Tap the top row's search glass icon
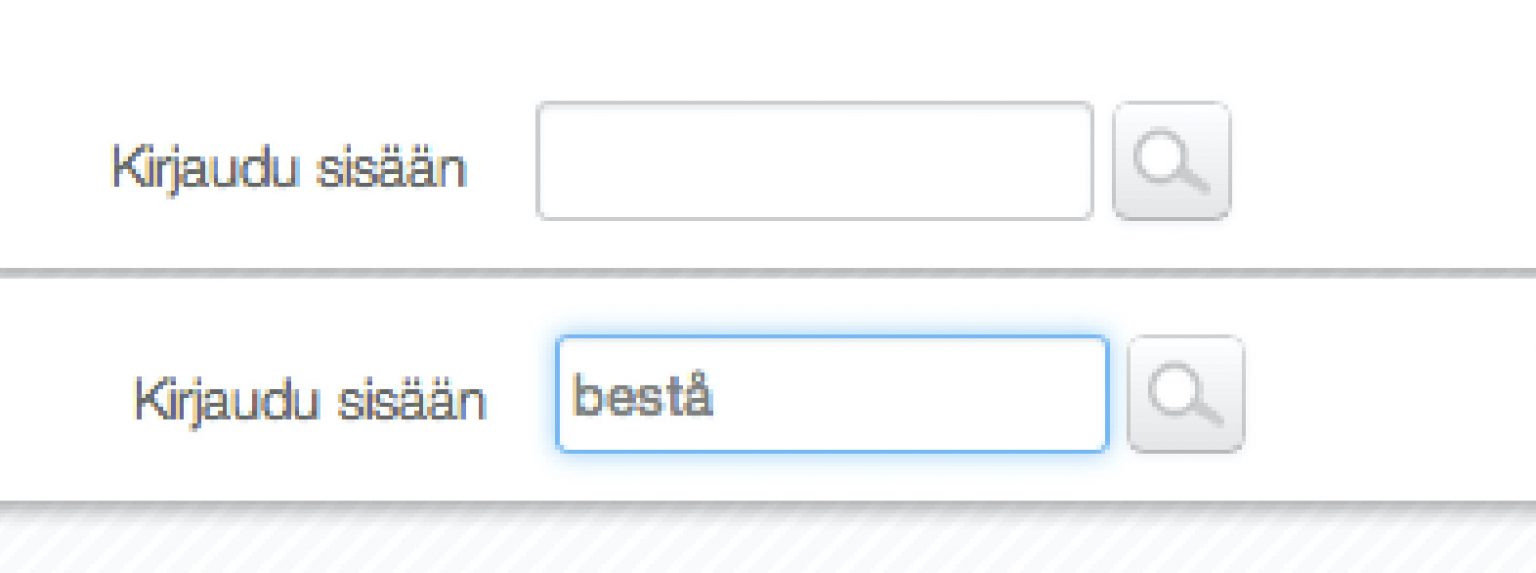Screen dimensions: 1536x573 pyautogui.click(x=1171, y=161)
